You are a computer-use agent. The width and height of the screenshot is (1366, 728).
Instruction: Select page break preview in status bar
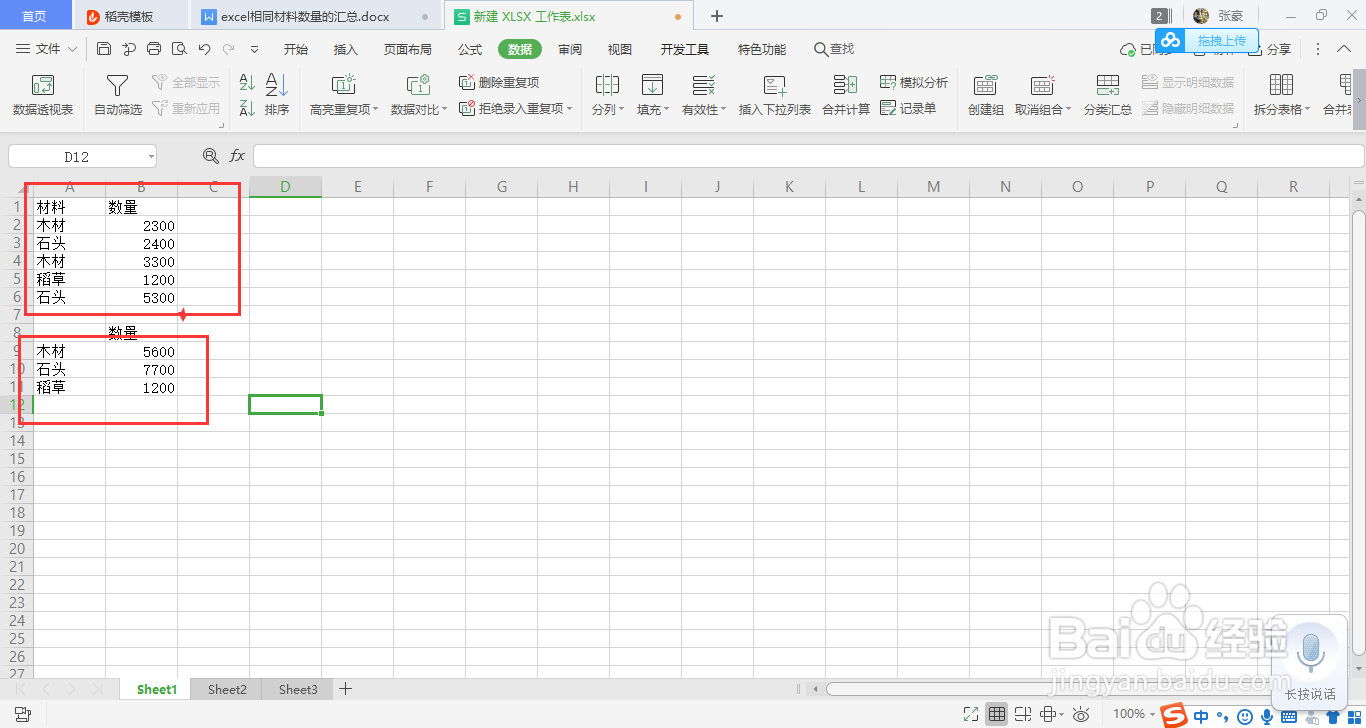1023,714
